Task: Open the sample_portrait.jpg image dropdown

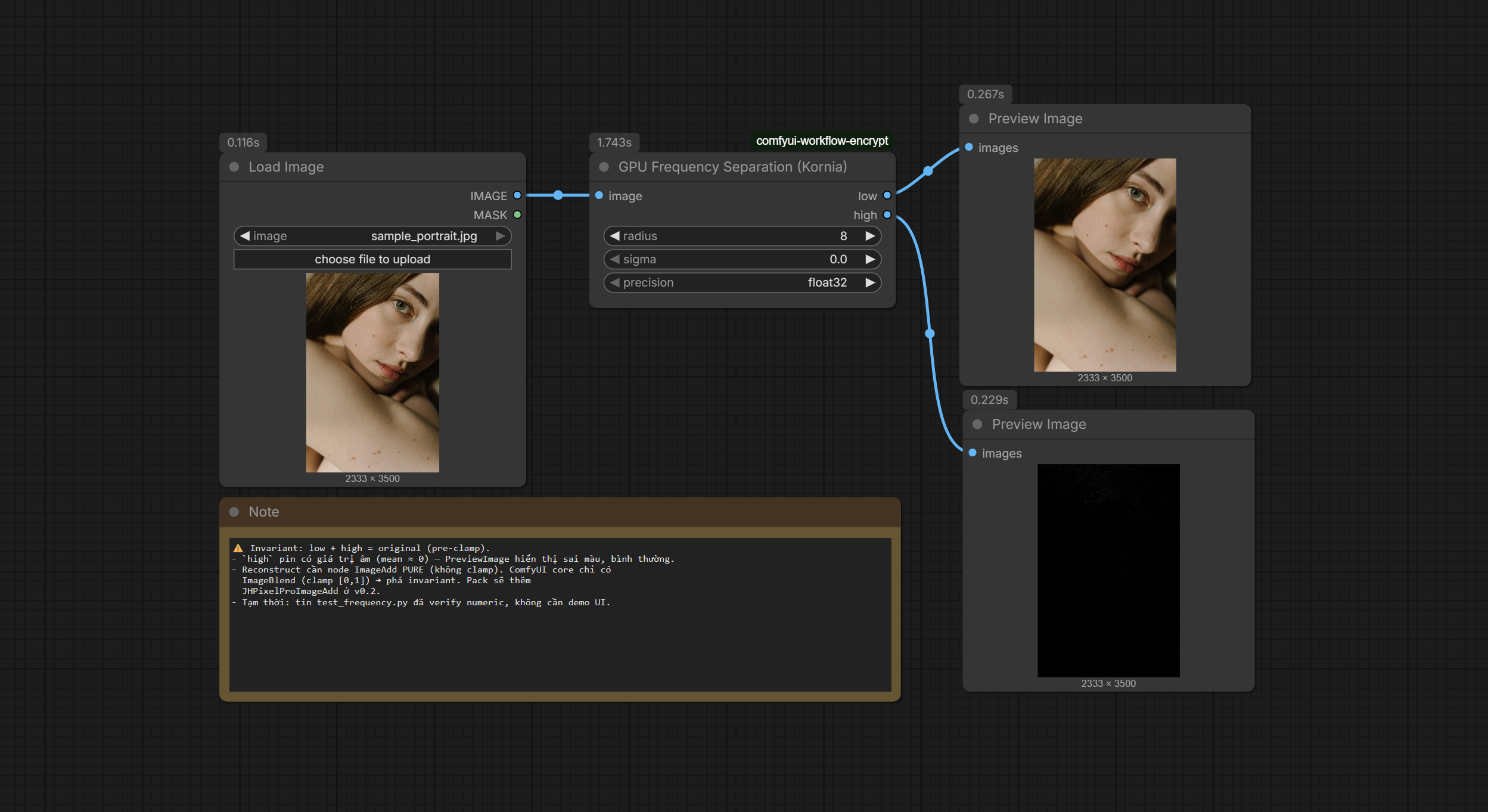Action: [x=372, y=236]
